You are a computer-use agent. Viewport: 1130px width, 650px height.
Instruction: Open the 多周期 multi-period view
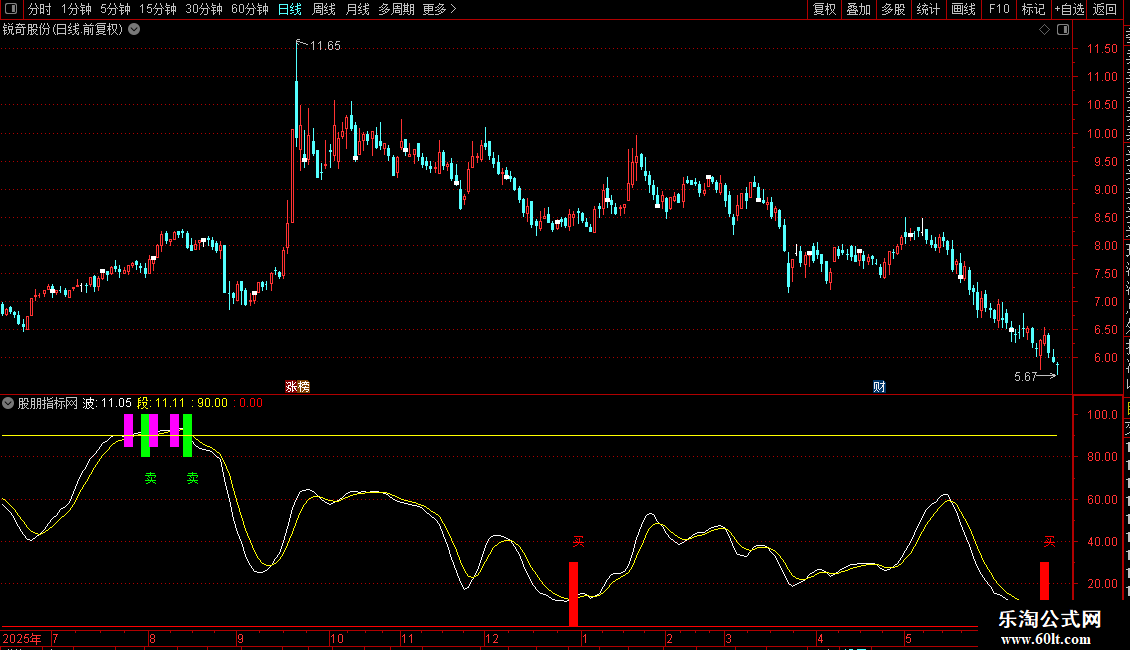tap(396, 9)
